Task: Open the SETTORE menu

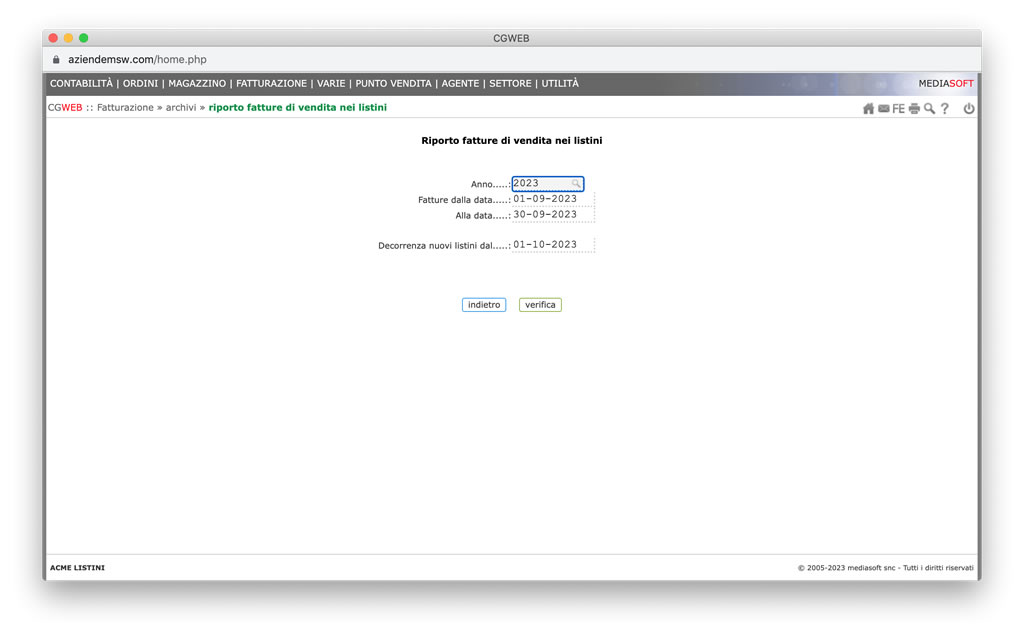Action: click(510, 84)
